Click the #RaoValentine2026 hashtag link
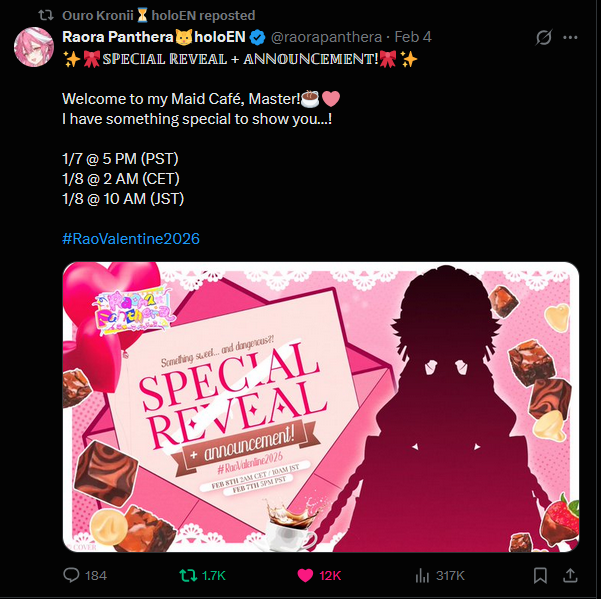This screenshot has width=601, height=599. tap(131, 238)
